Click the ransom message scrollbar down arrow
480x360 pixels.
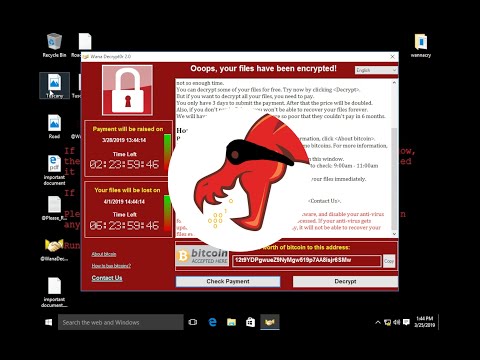(394, 234)
